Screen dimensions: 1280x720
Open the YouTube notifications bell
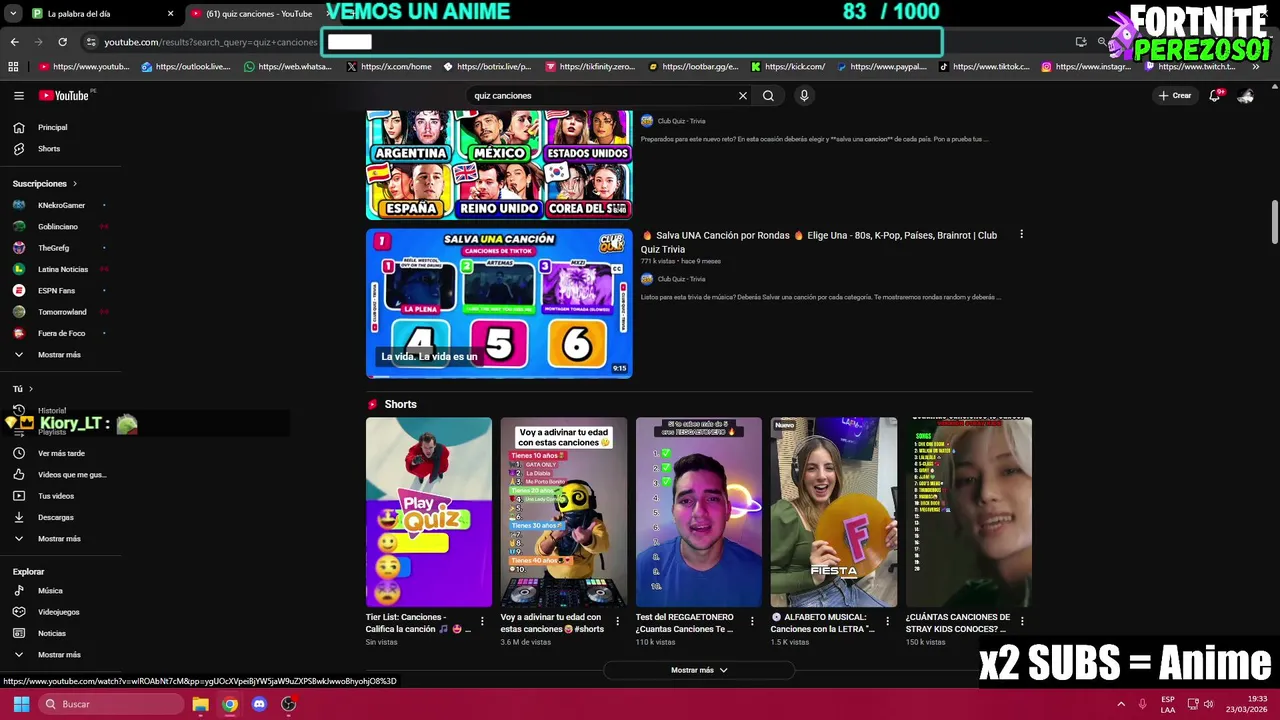(x=1214, y=96)
